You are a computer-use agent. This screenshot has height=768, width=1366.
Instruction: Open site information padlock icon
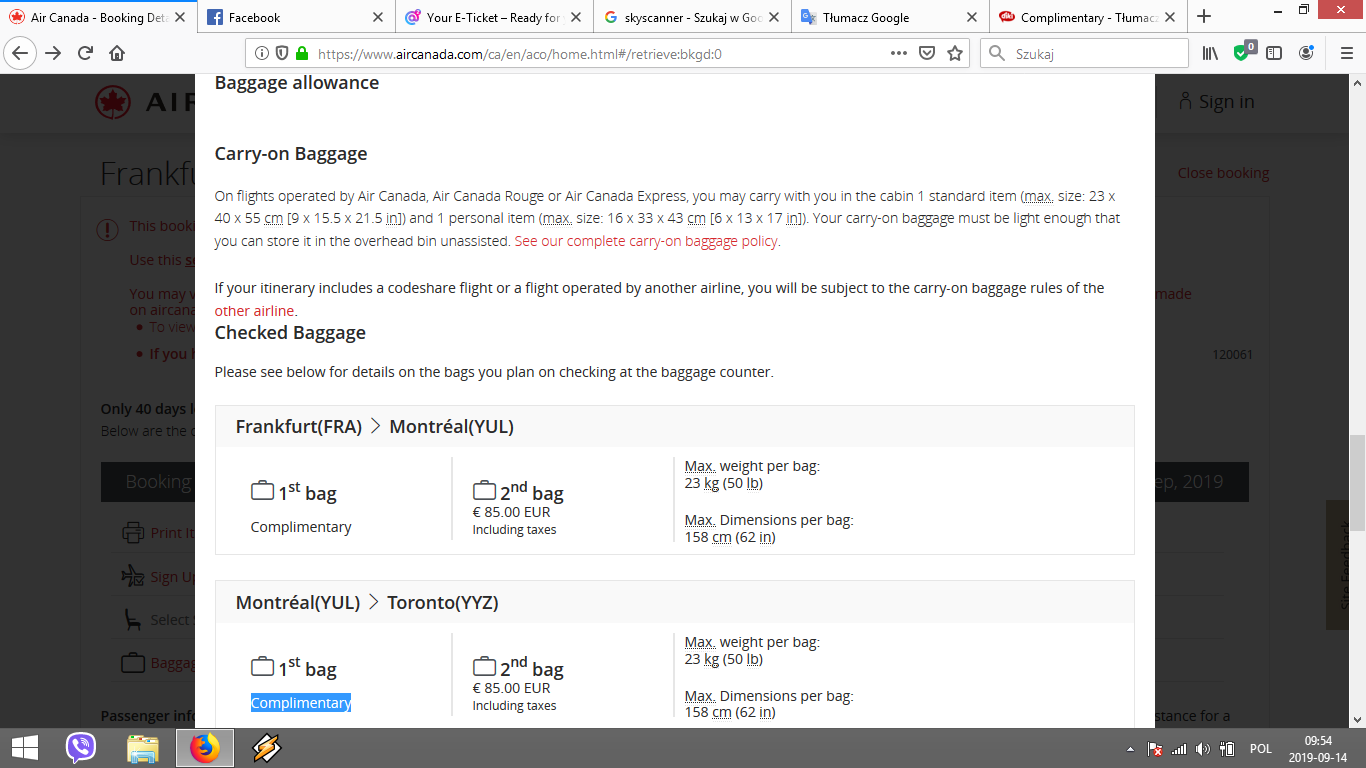click(300, 54)
